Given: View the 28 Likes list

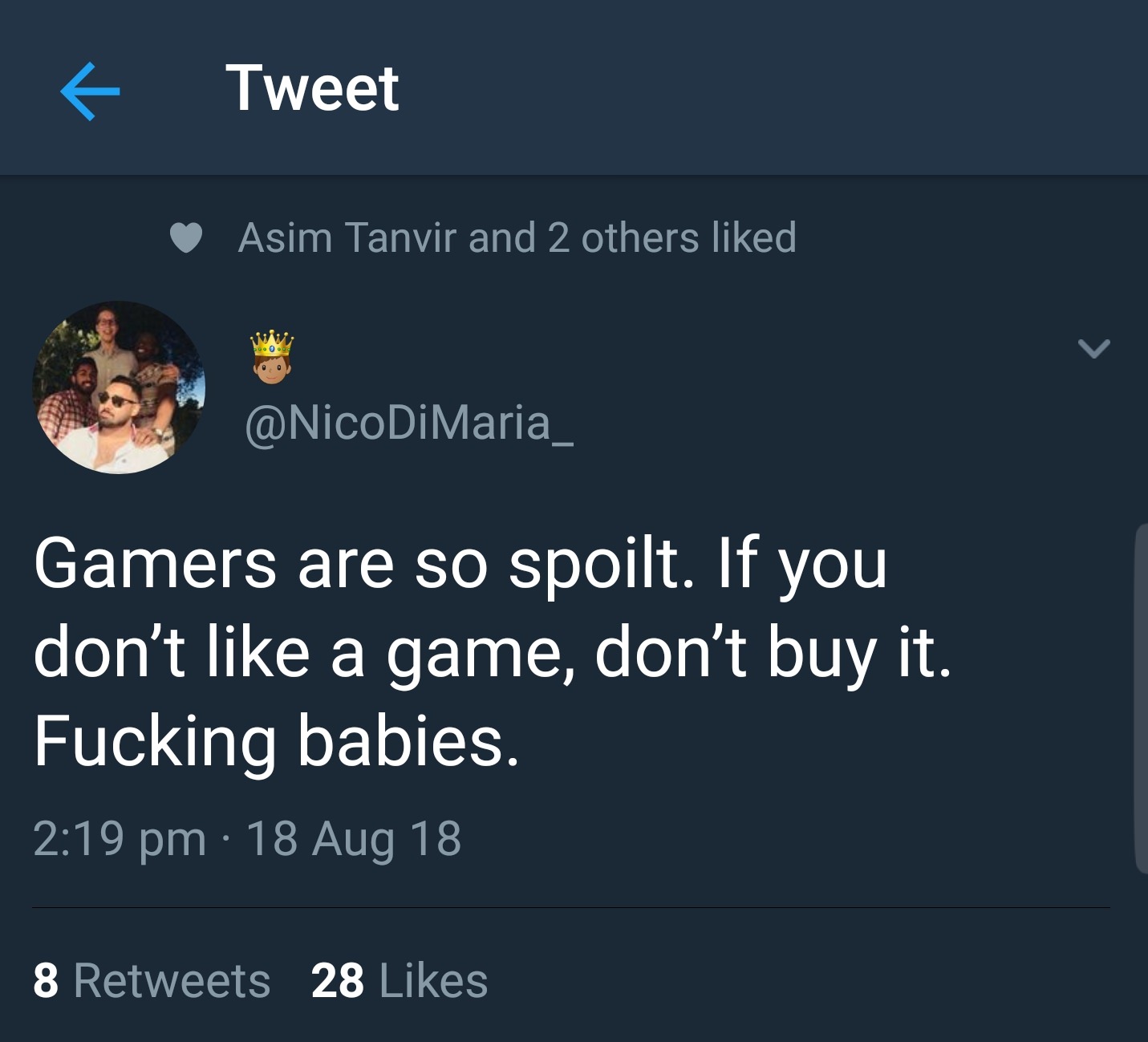Looking at the screenshot, I should click(x=400, y=980).
